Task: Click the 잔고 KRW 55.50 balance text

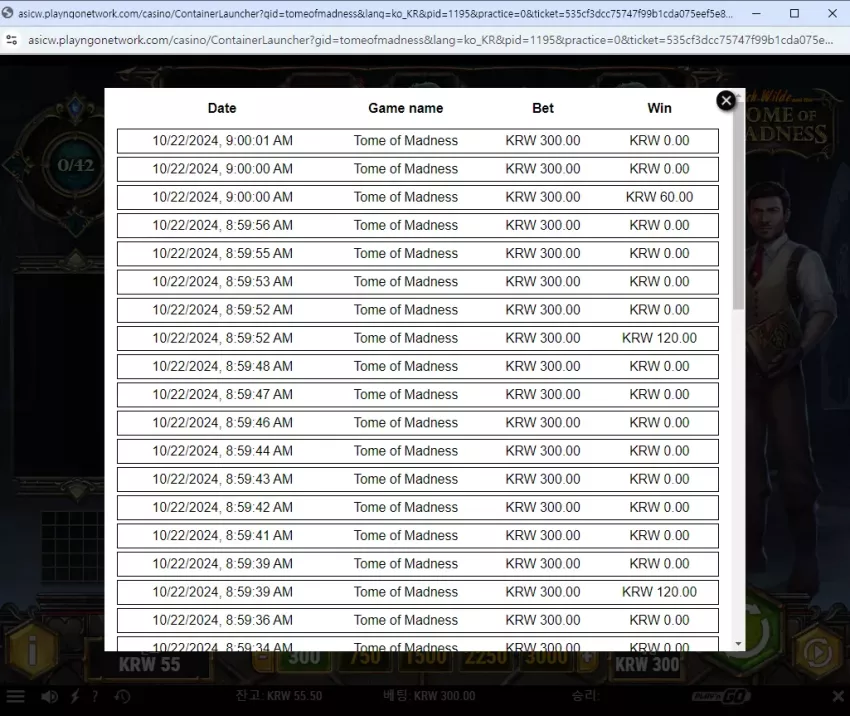Action: point(279,696)
